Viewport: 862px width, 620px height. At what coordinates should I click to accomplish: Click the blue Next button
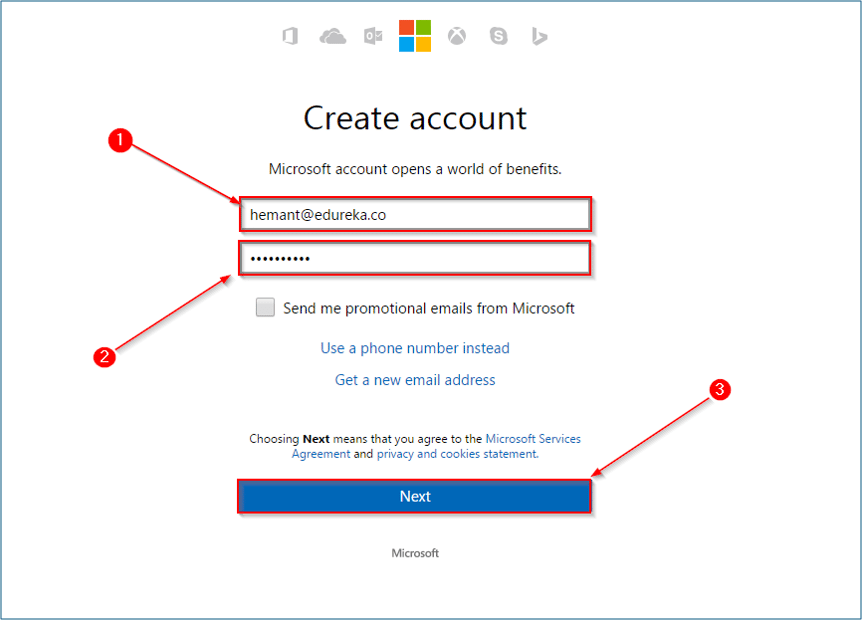pyautogui.click(x=415, y=496)
